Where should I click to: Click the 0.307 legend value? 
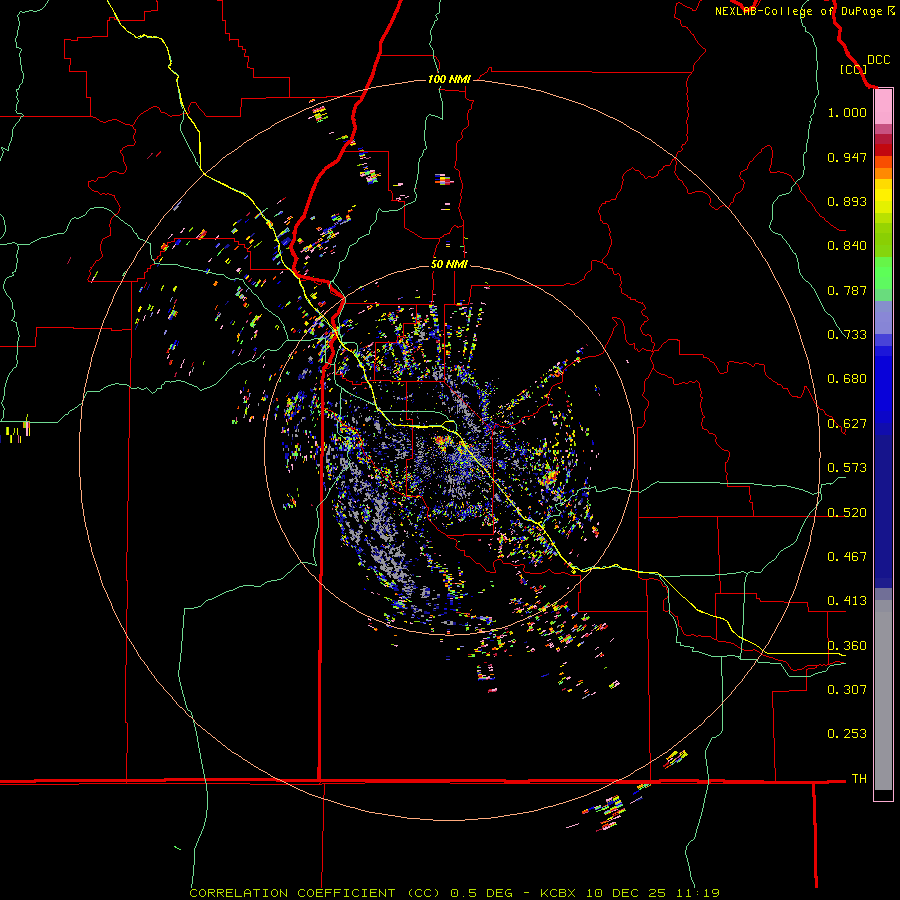click(x=847, y=689)
